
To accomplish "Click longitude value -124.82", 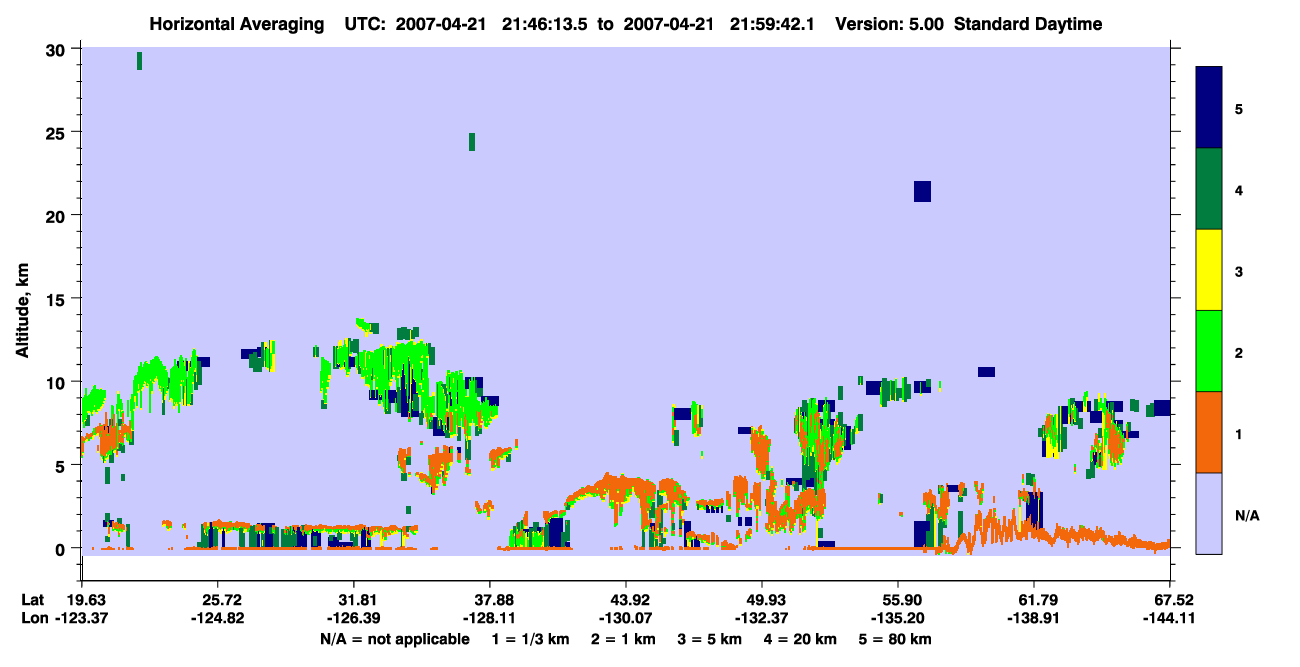I will tap(217, 618).
